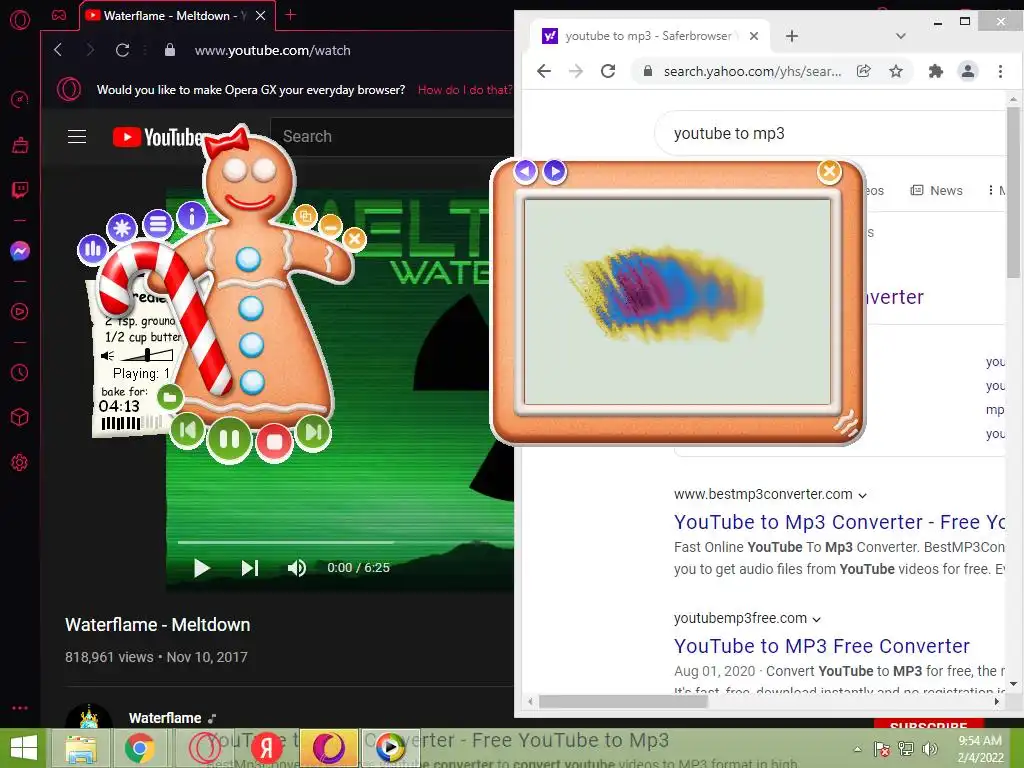Screen dimensions: 1024x768
Task: Adjust the gingerbread player volume slider
Action: 148,355
